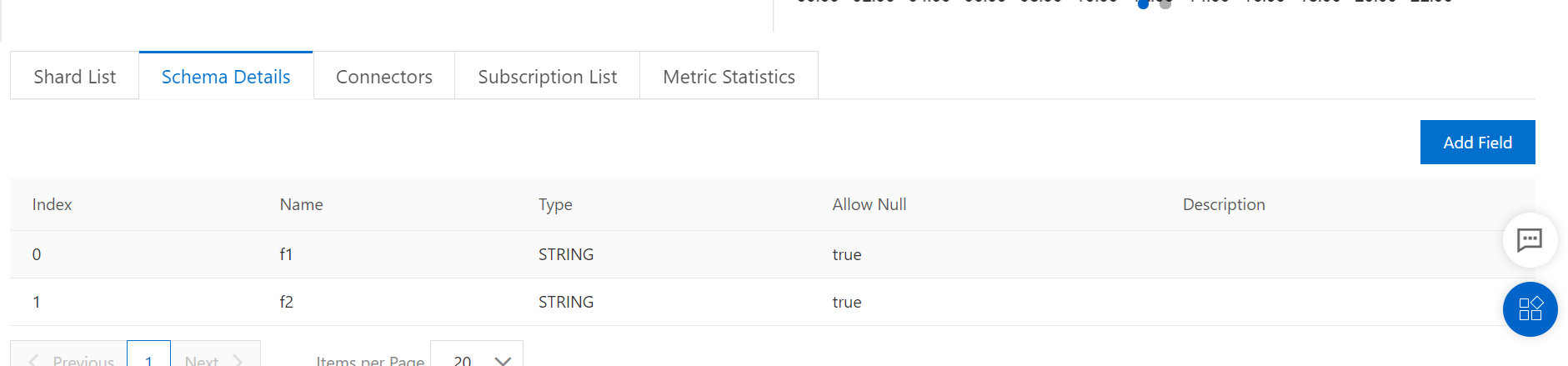
Task: Click the f1 field name cell
Action: [287, 254]
